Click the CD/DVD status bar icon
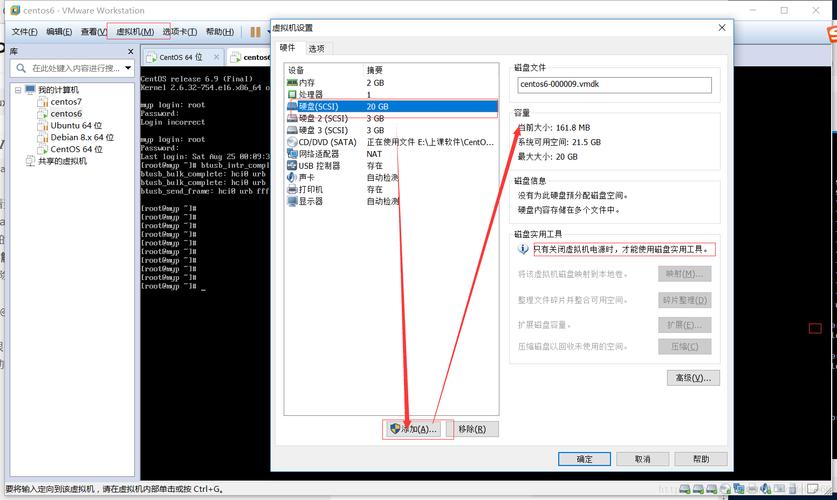 point(725,488)
